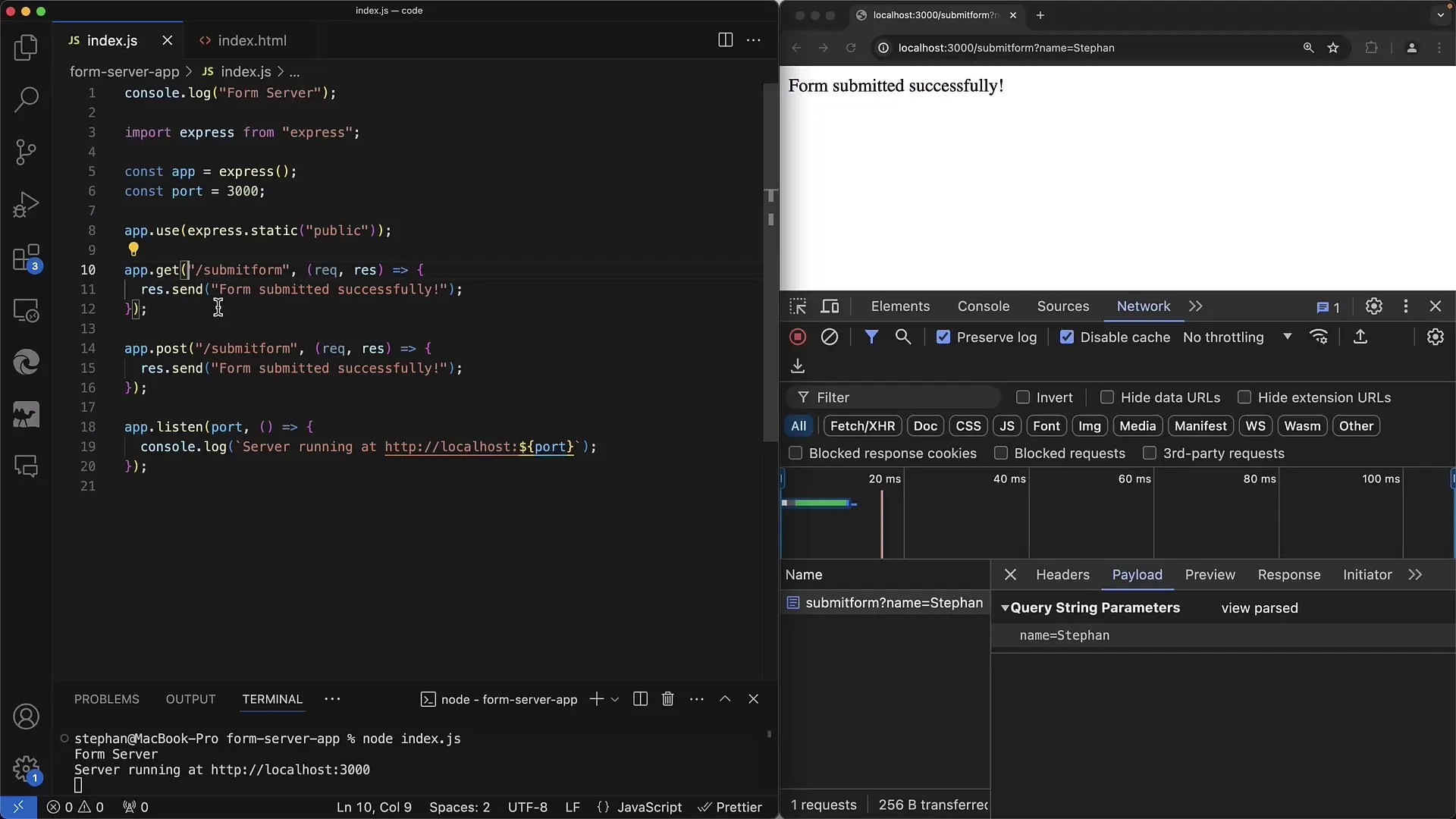Click the Elements panel icon in DevTools
Viewport: 1456px width, 819px height.
tap(900, 306)
